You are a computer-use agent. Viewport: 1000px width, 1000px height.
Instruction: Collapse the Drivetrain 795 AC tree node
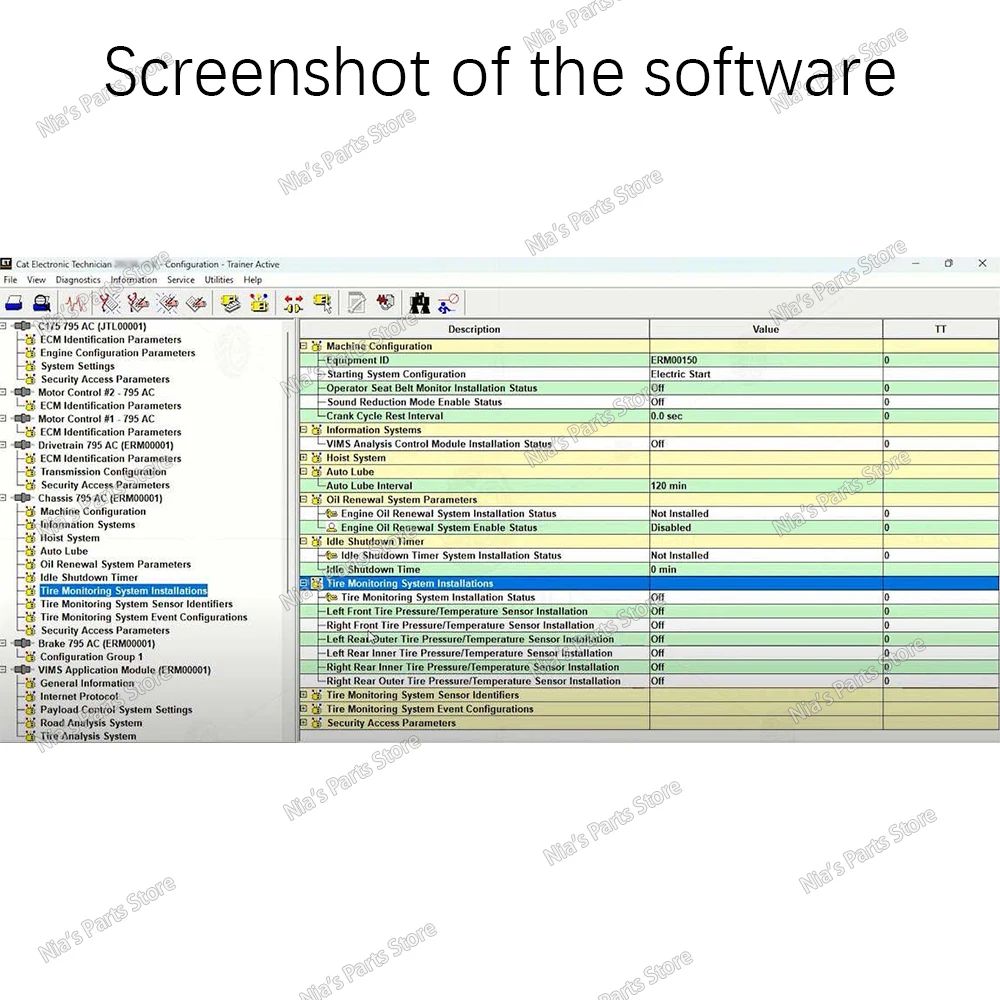pos(4,445)
